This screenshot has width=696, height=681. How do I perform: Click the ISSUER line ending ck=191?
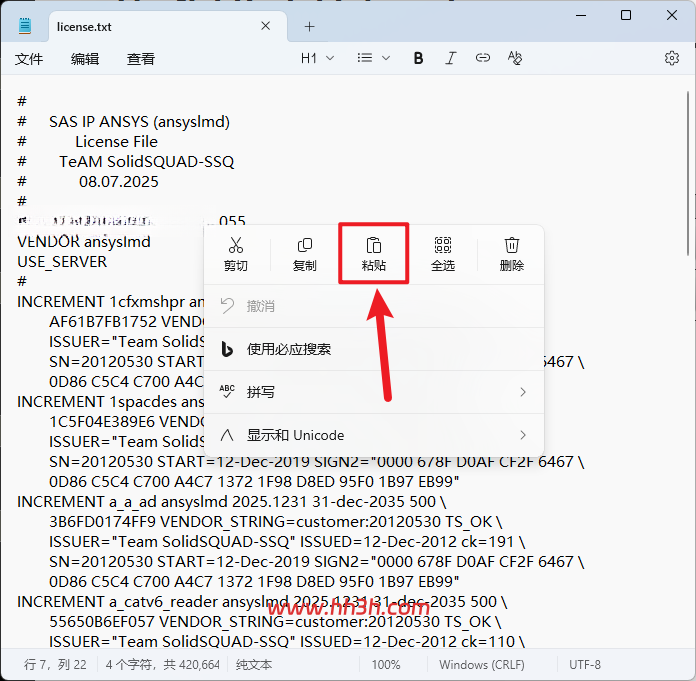click(x=287, y=542)
